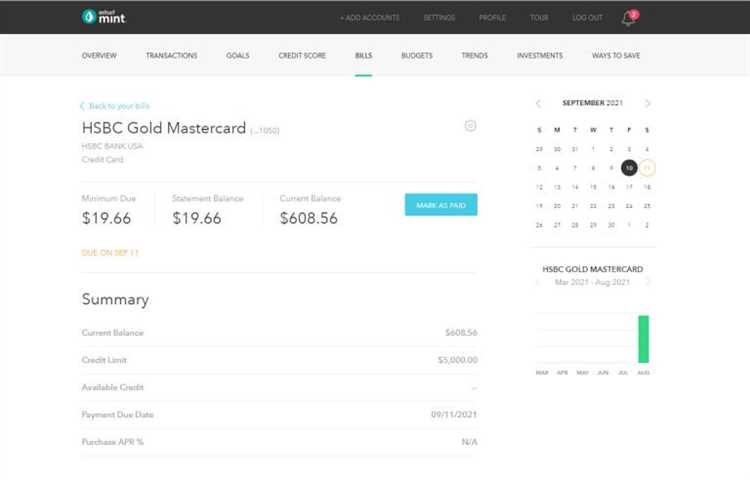Click Mar 2021 - Aug 2021 range

(x=592, y=282)
